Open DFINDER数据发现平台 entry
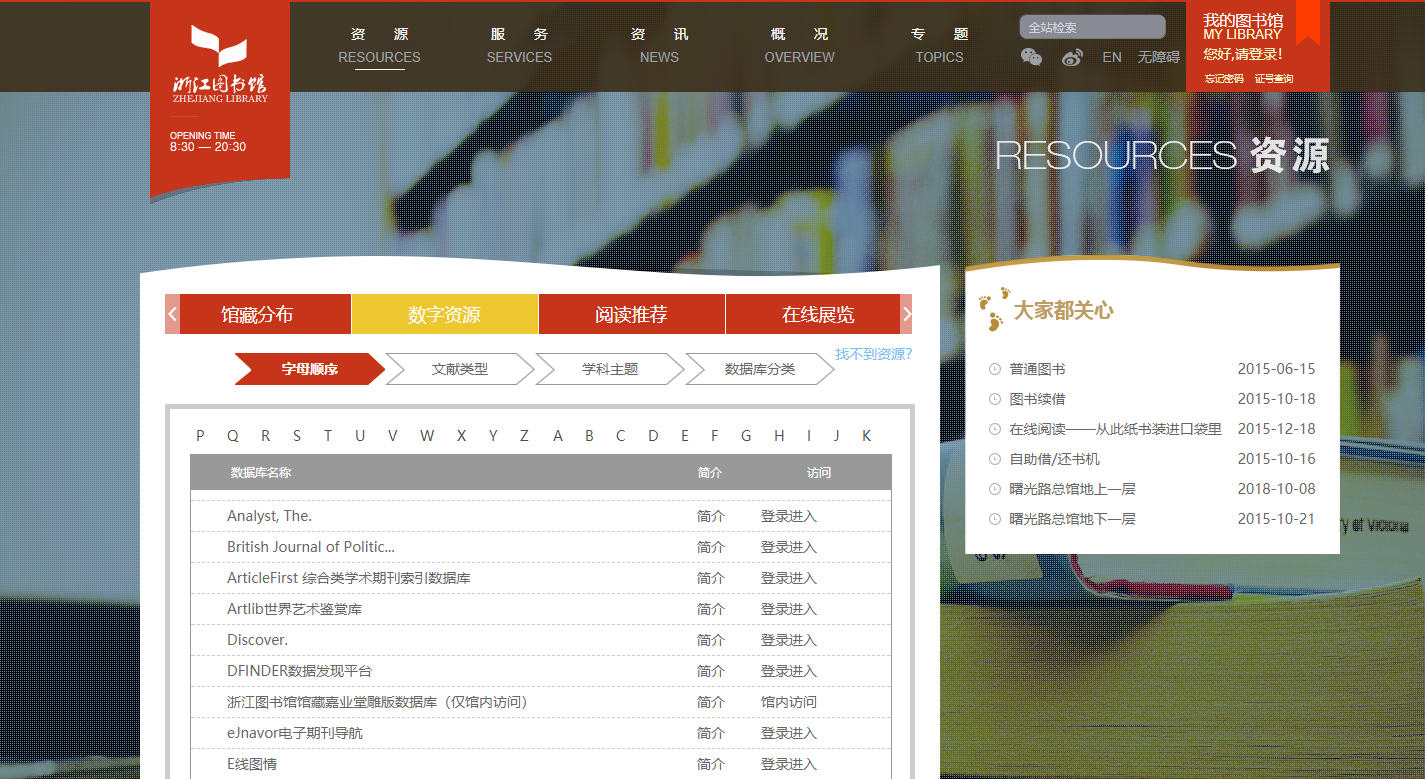This screenshot has width=1425, height=779. pos(299,671)
